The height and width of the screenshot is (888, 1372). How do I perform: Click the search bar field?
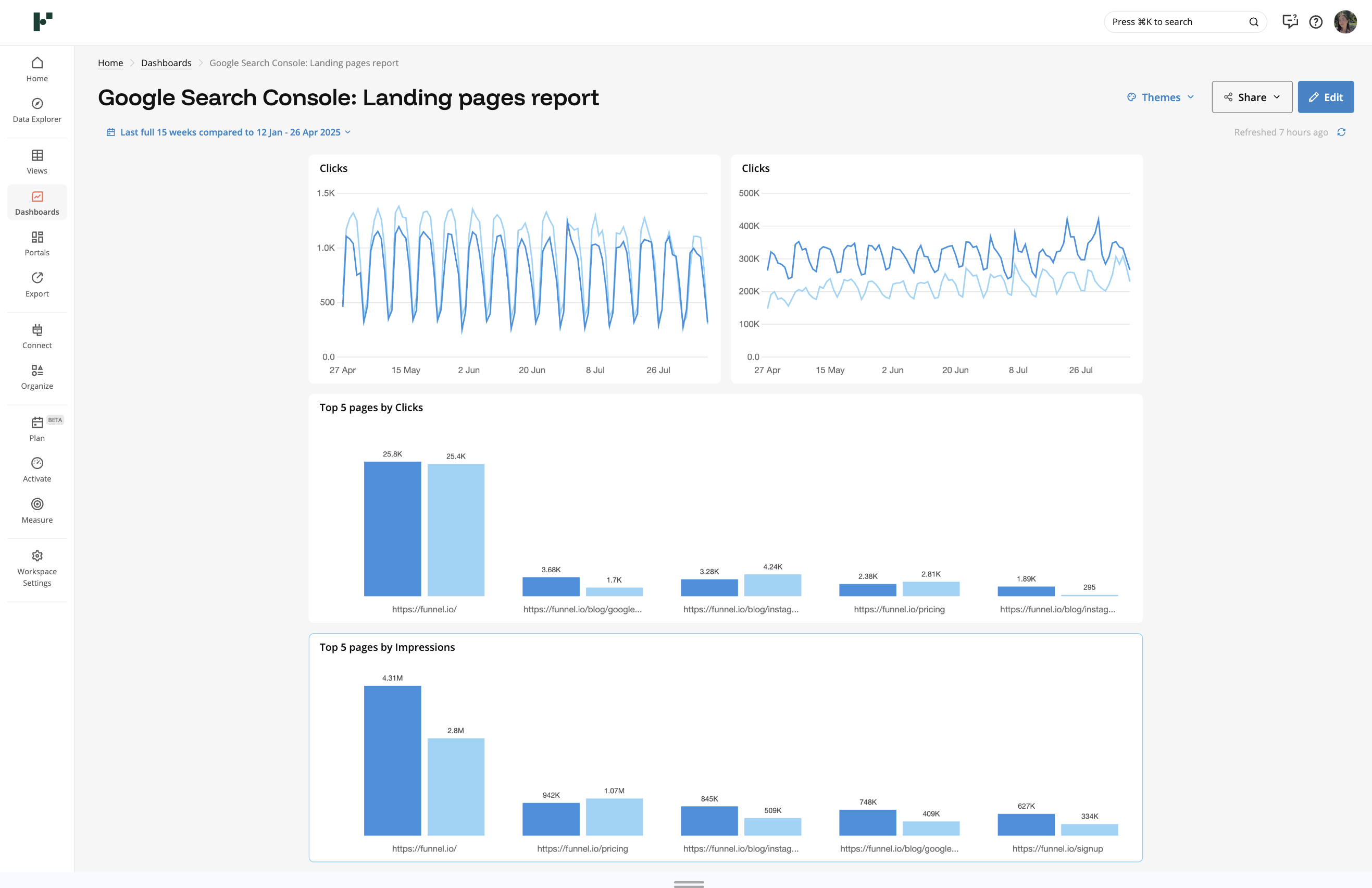pyautogui.click(x=1176, y=21)
